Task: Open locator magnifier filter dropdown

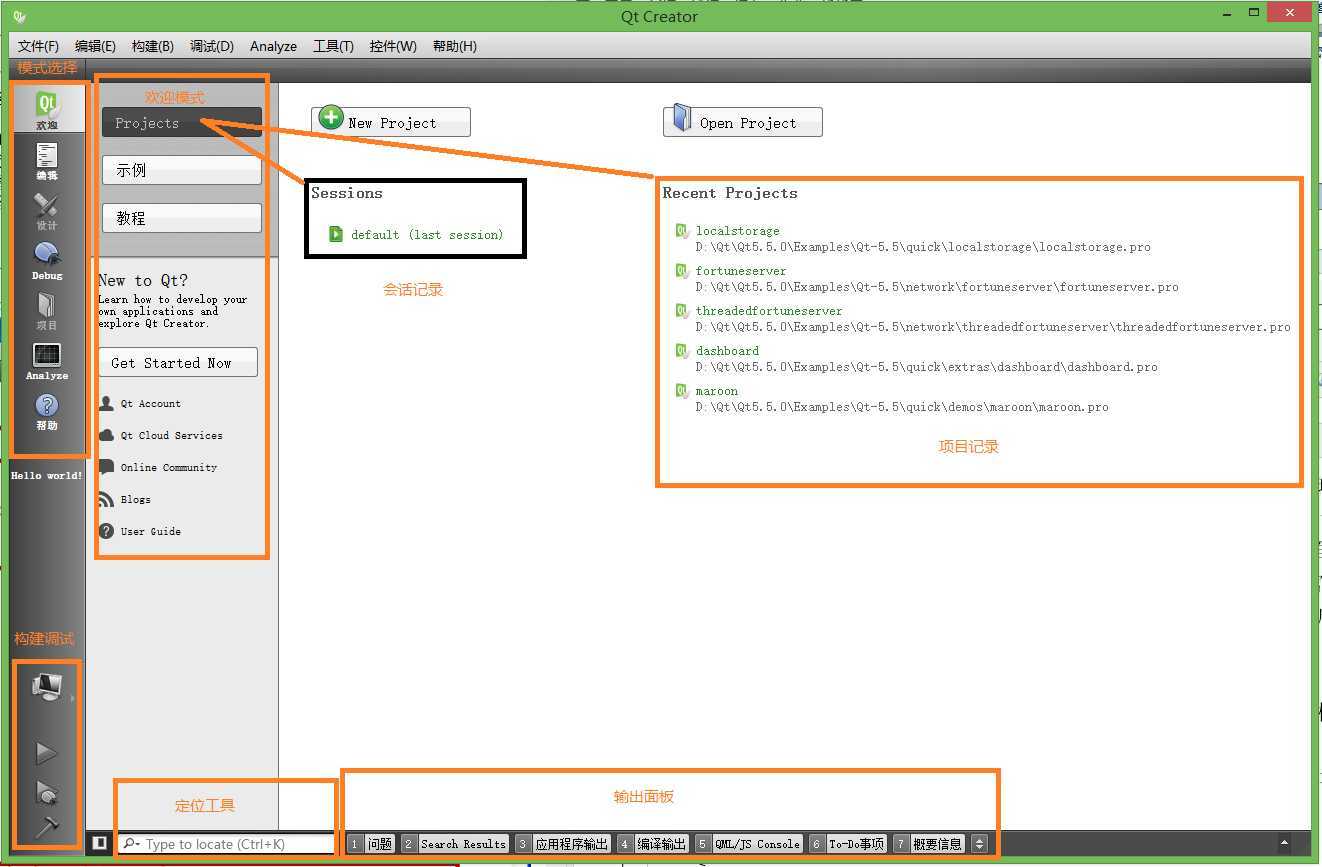Action: (x=131, y=844)
